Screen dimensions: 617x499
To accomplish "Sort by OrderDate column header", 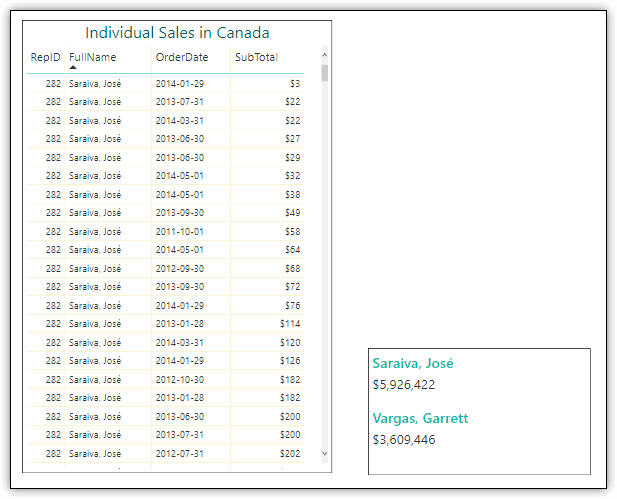I will click(182, 57).
